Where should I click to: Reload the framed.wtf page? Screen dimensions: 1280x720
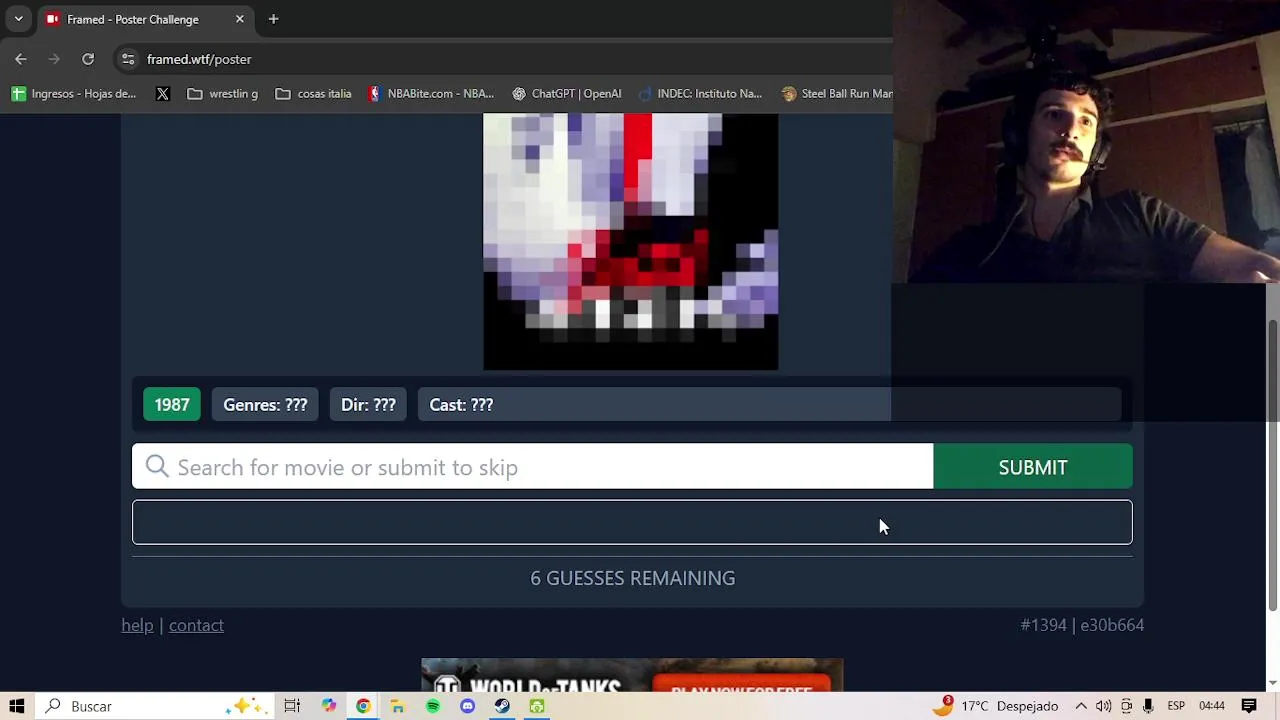tap(88, 59)
